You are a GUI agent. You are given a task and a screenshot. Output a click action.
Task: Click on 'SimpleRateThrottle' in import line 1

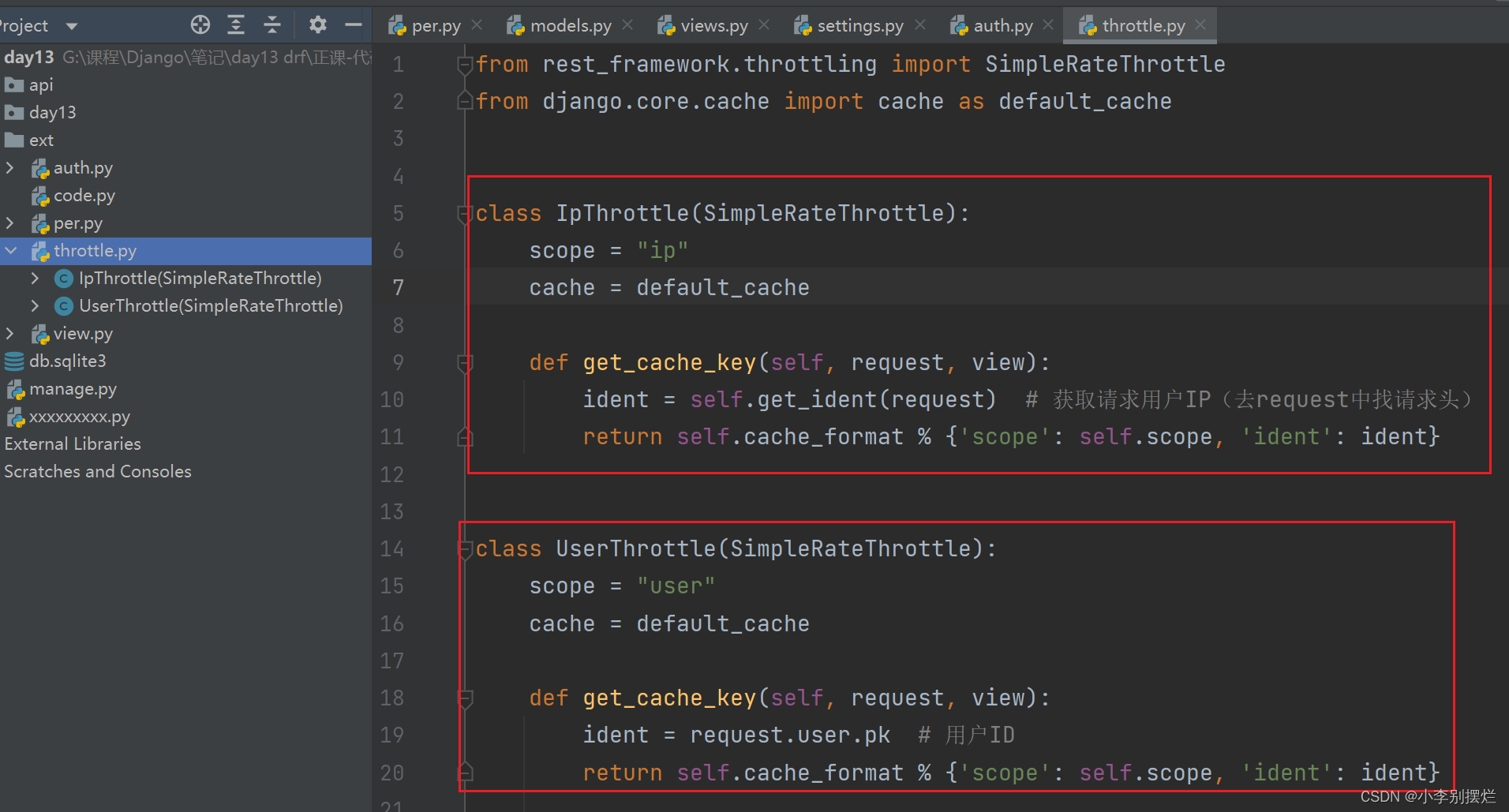pyautogui.click(x=1105, y=64)
